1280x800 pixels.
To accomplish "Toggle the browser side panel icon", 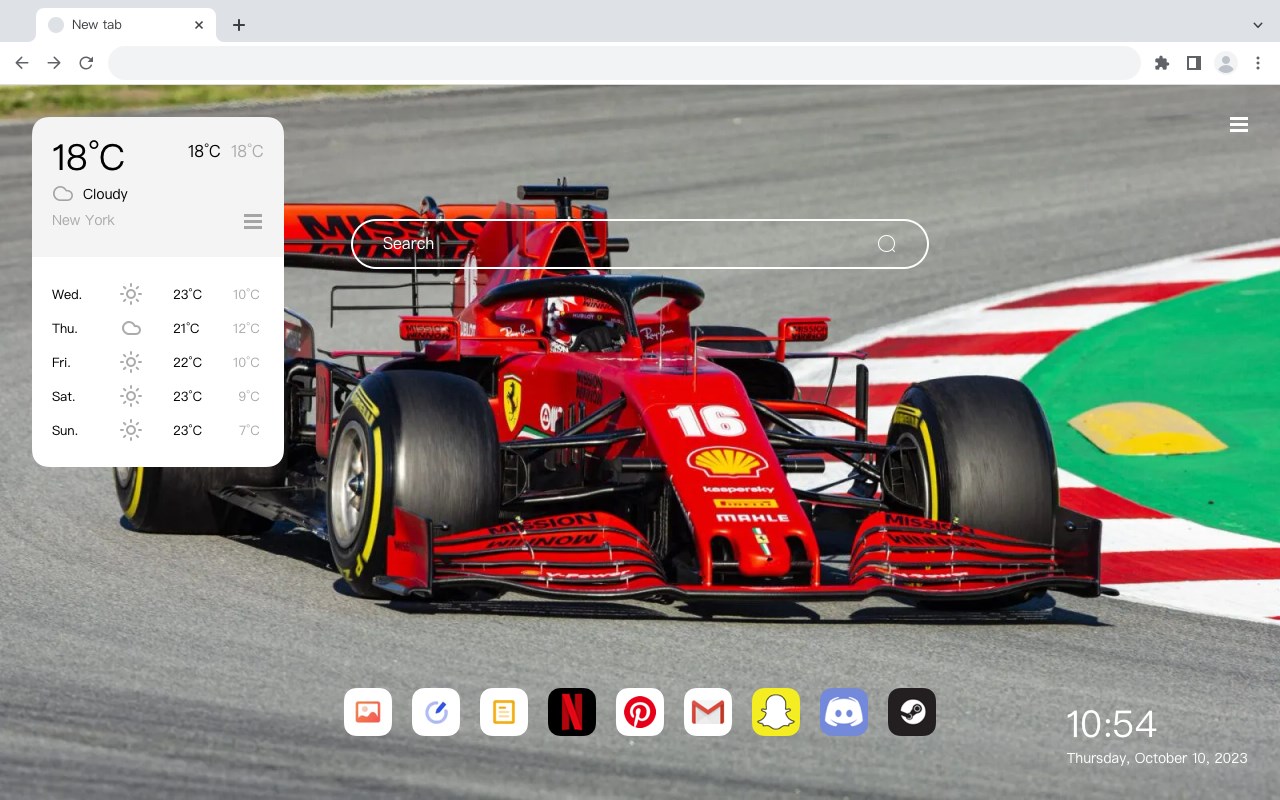I will (x=1193, y=63).
